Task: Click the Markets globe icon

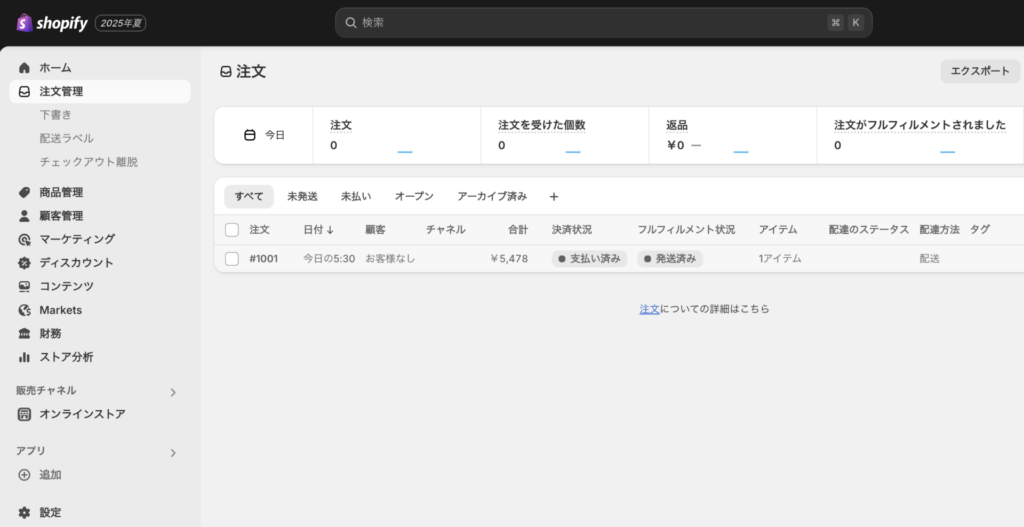Action: tap(24, 310)
